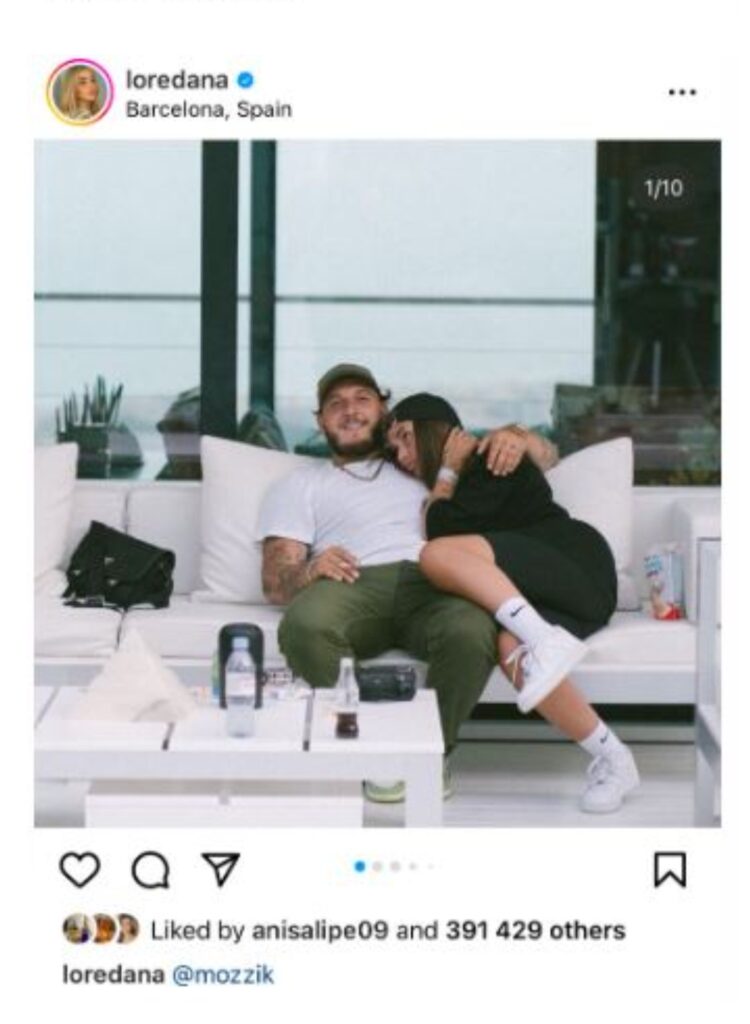Viewport: 750px width, 1024px height.
Task: Click the blue verified badge next to loredana
Action: click(x=245, y=80)
